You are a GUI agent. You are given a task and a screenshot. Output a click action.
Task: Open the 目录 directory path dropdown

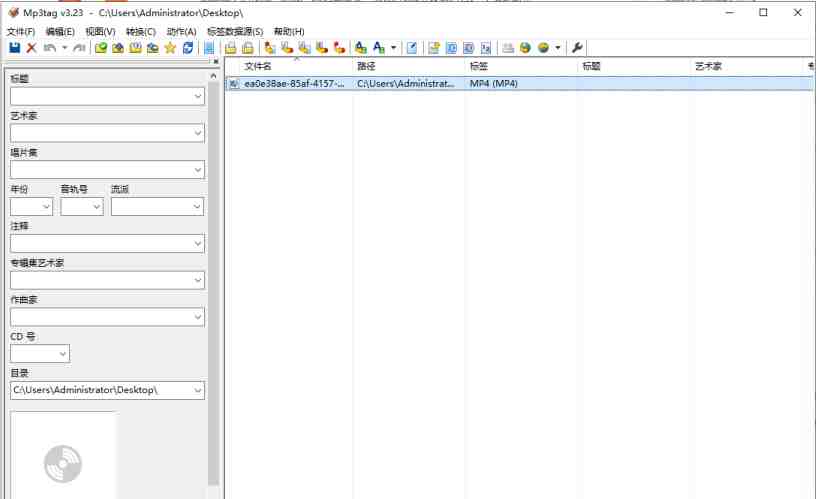197,390
